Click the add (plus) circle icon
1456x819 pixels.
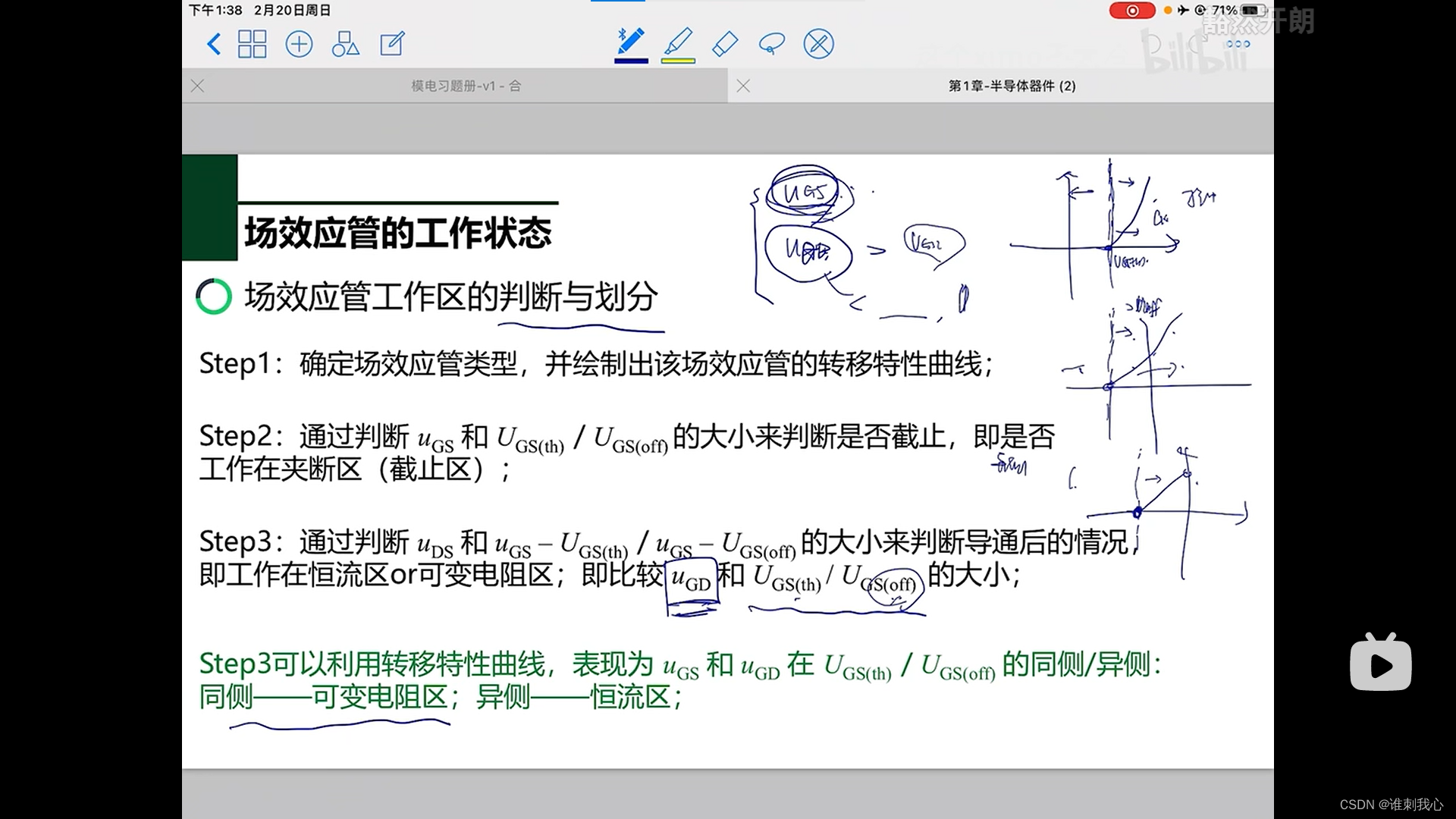tap(299, 44)
